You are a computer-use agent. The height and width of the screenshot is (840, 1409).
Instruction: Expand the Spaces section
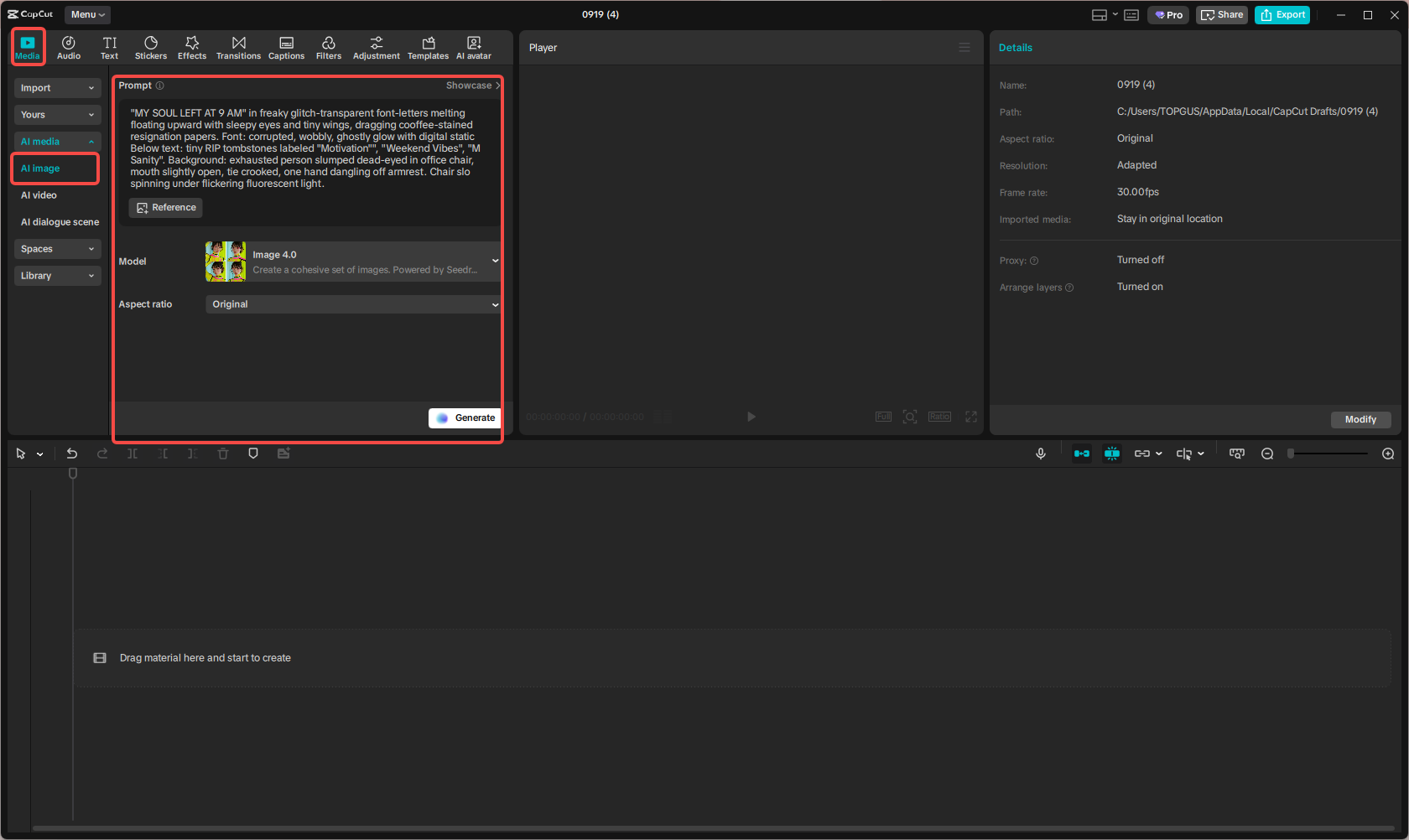click(57, 249)
